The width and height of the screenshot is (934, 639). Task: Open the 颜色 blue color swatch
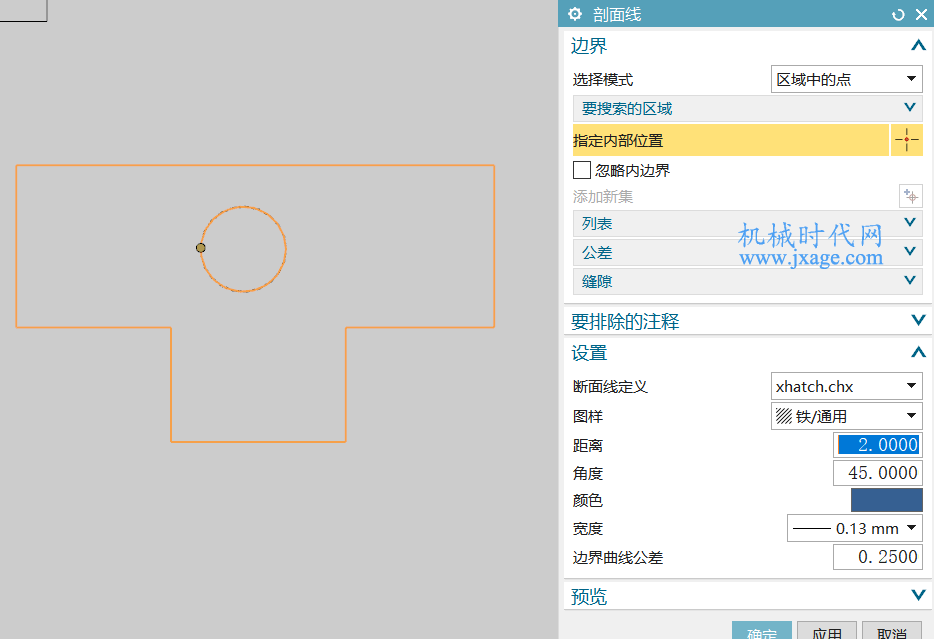tap(886, 500)
